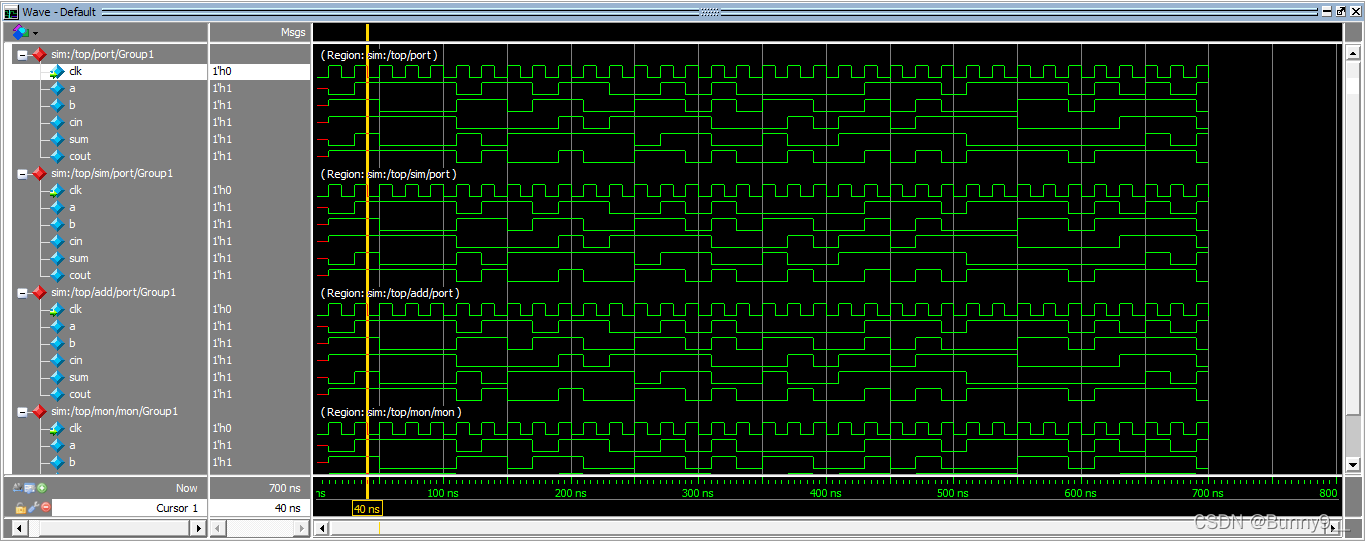Click the Wave window icon in title bar

11,11
